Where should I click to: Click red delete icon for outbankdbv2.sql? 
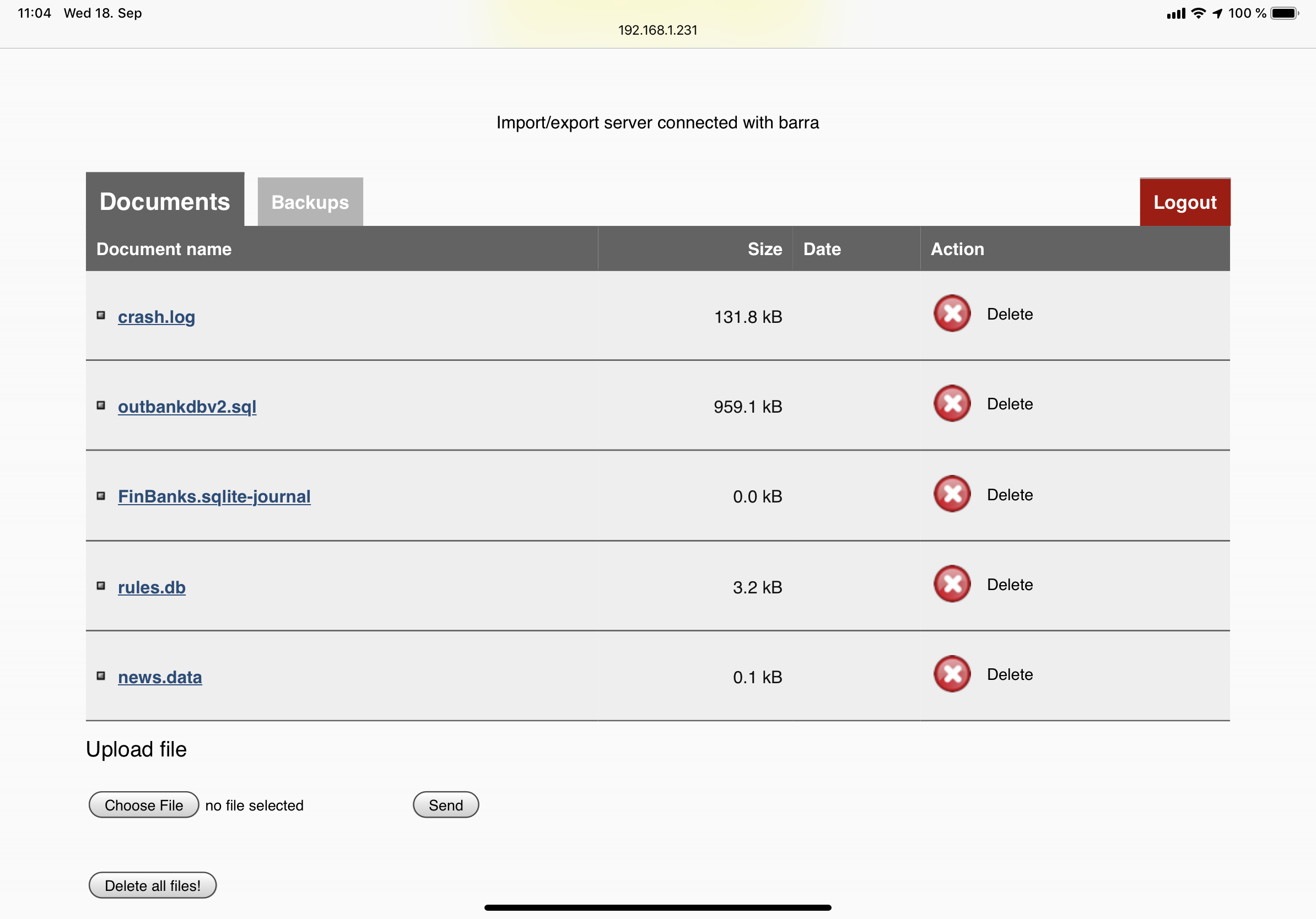(952, 403)
